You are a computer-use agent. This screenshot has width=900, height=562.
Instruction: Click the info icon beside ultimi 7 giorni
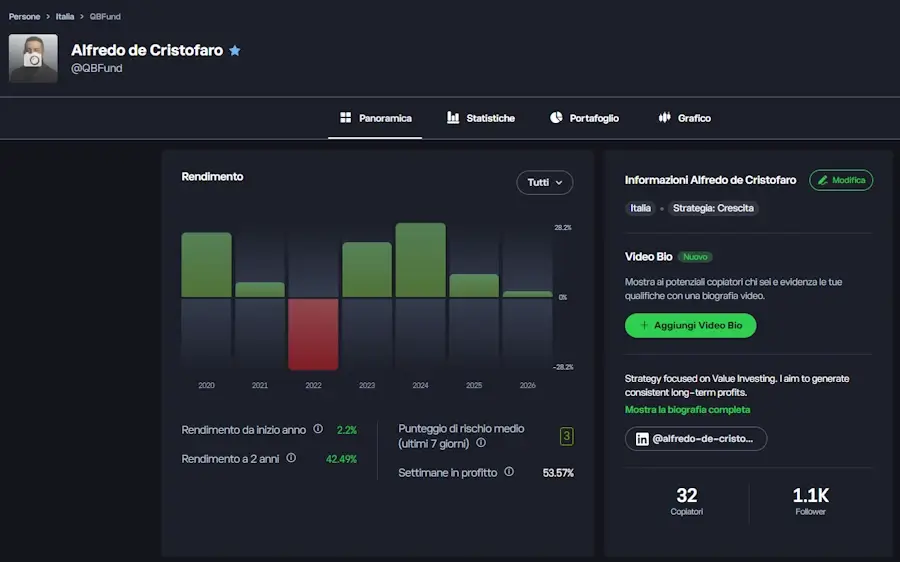click(481, 443)
